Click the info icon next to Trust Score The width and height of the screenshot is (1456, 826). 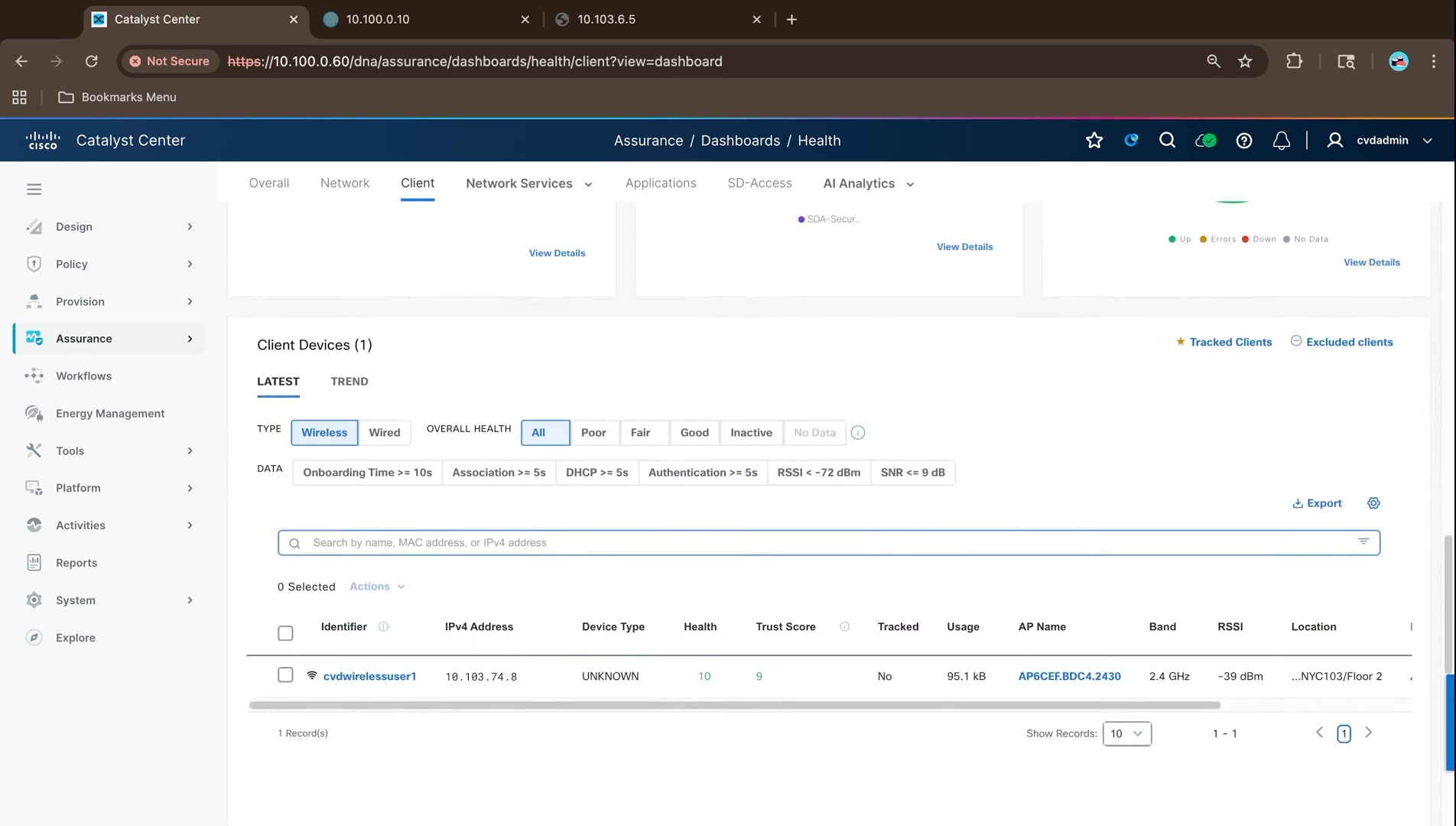click(x=844, y=626)
